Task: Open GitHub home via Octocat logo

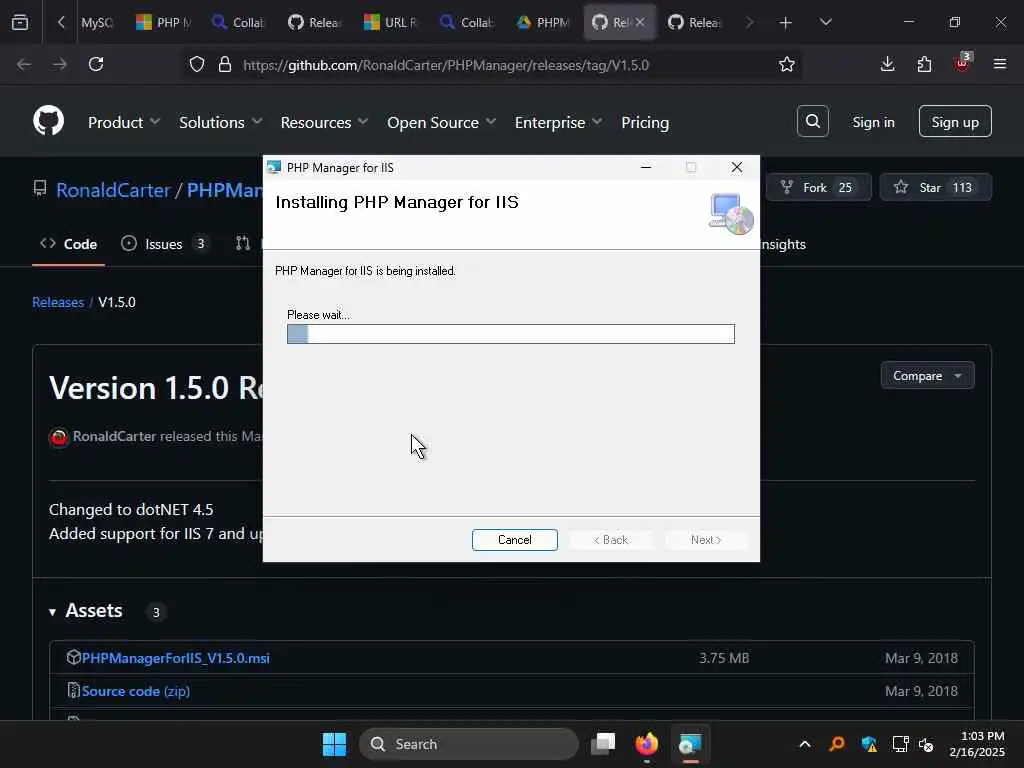Action: pos(49,121)
